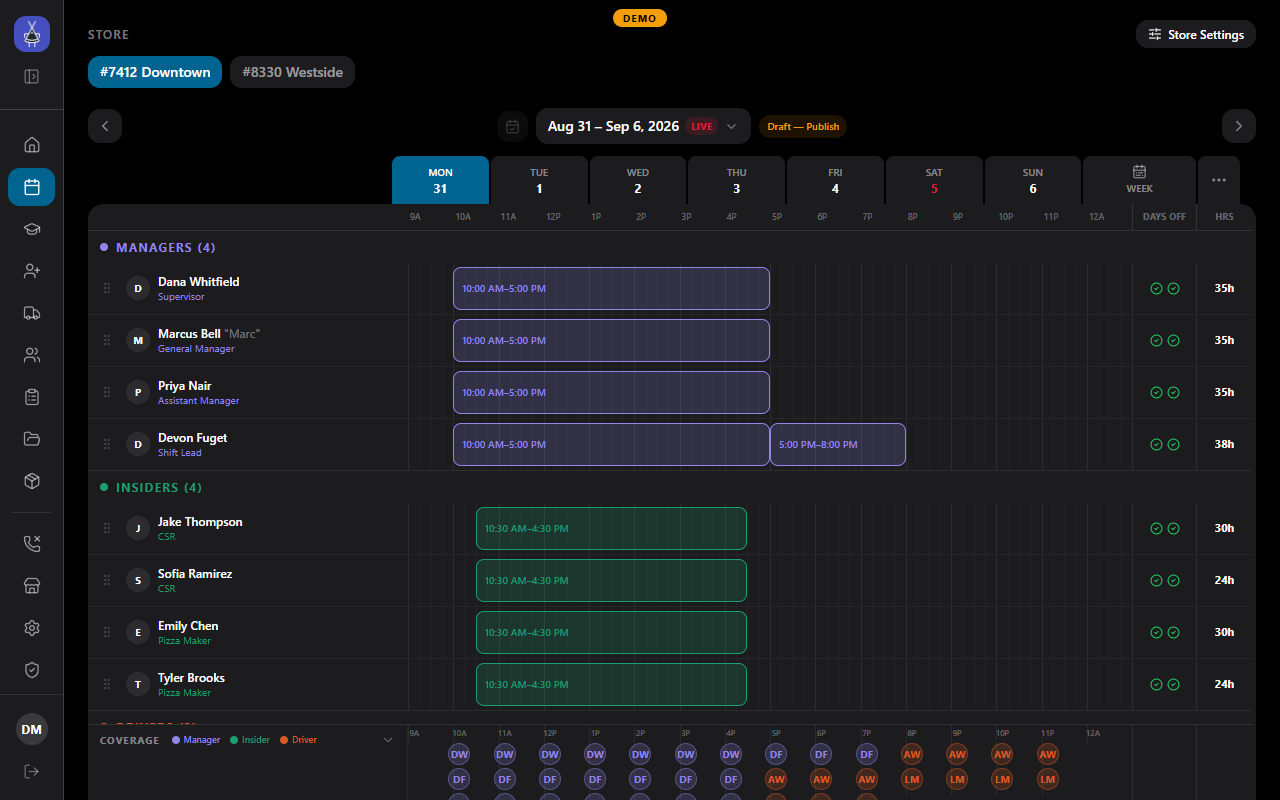Toggle second day-off check for Devon Fuget
Screen dimensions: 1280x800
tap(1174, 444)
